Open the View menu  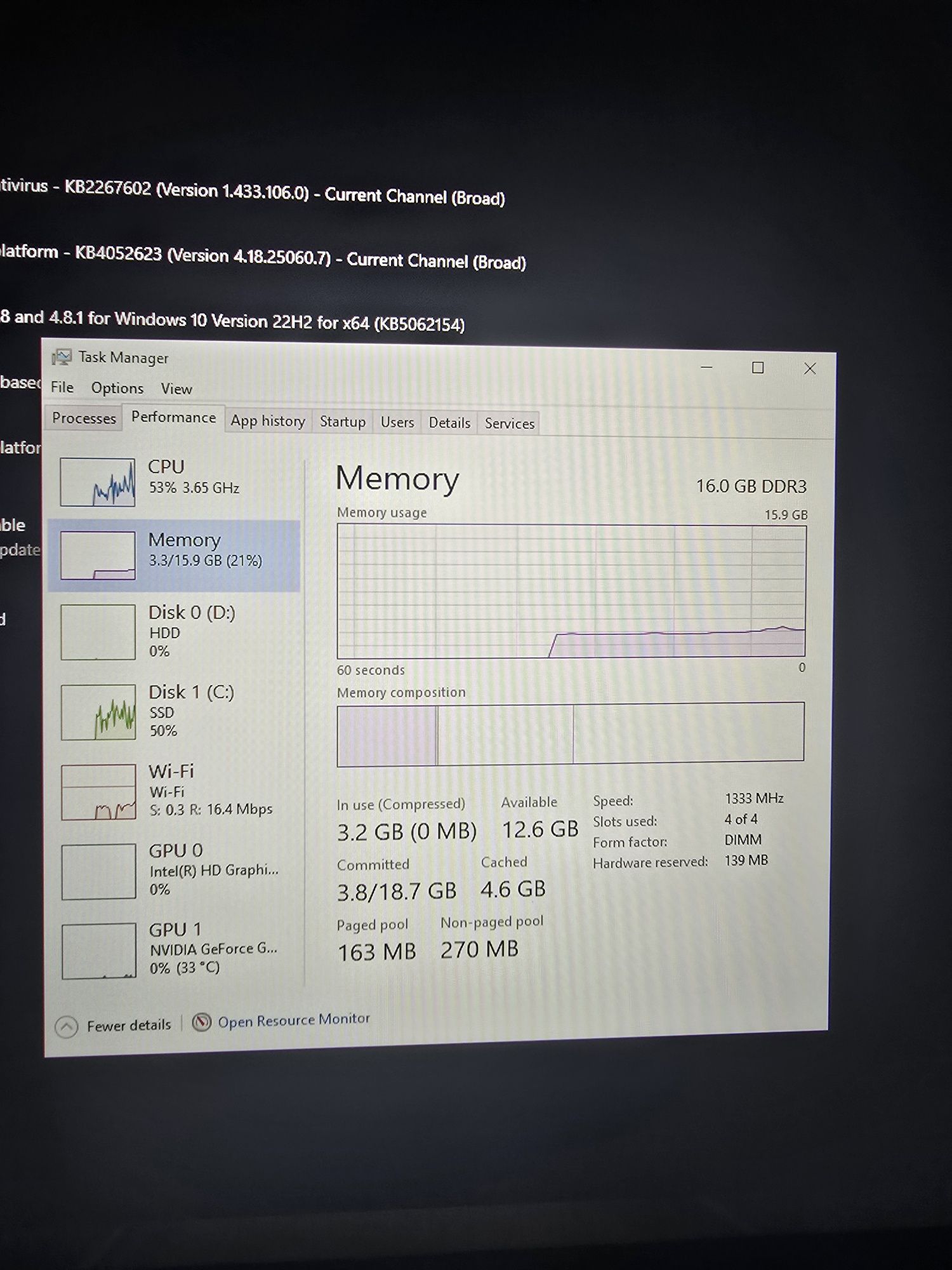(x=176, y=389)
